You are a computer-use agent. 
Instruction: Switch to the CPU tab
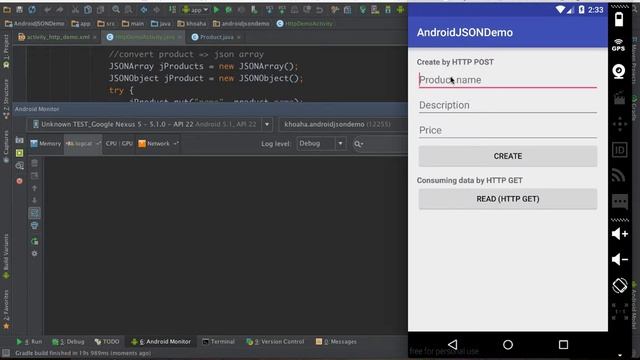click(111, 144)
